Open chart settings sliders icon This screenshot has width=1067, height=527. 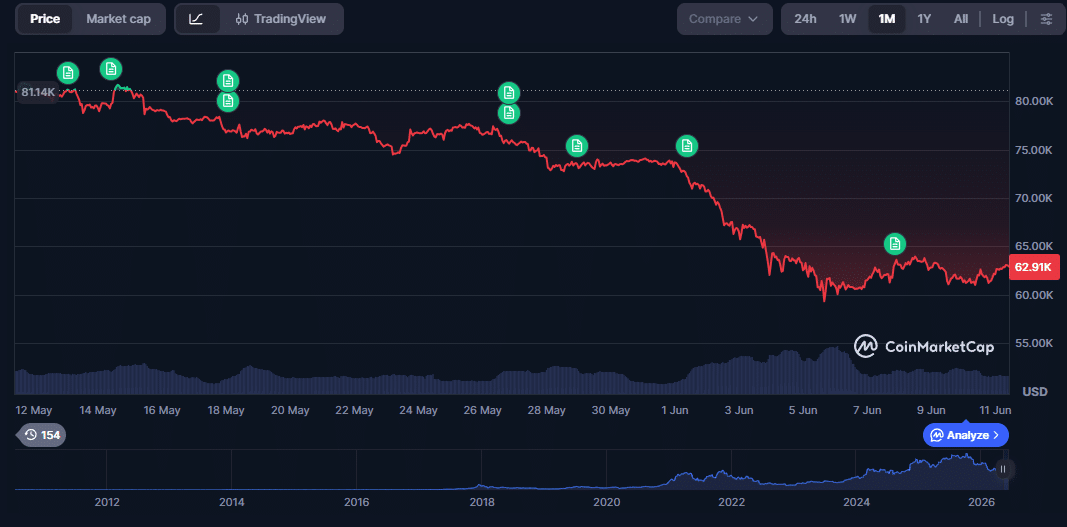coord(1046,19)
